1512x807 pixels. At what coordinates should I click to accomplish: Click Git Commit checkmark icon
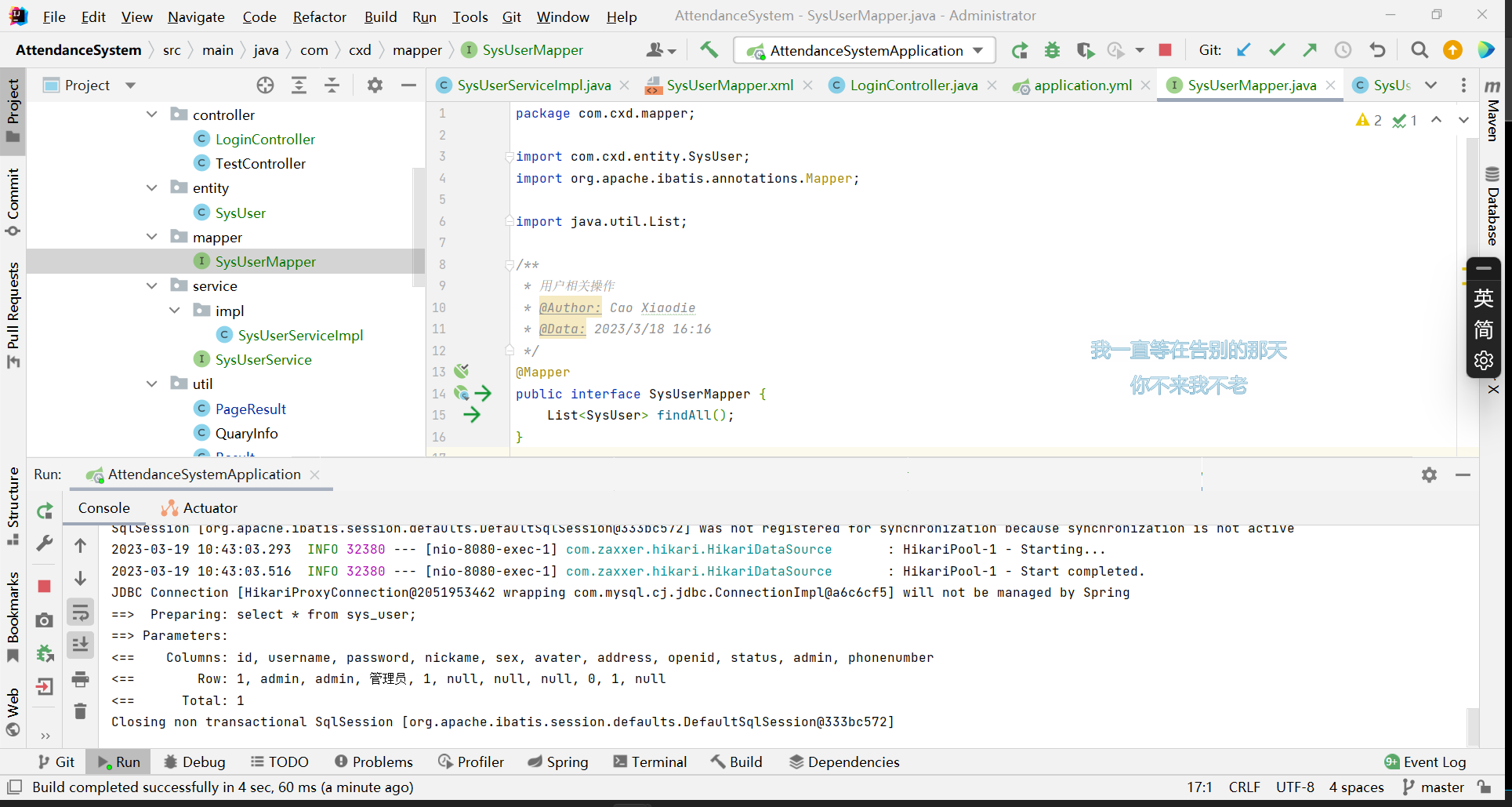point(1277,50)
